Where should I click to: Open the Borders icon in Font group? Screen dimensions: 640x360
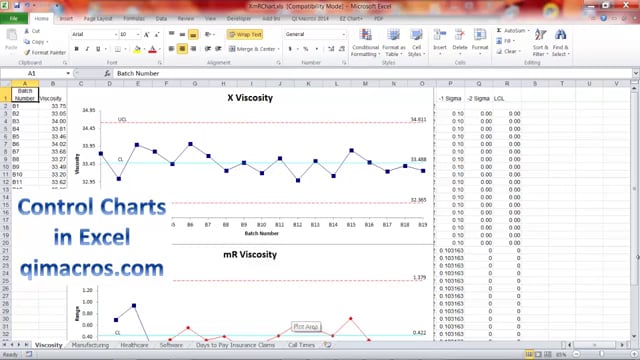[118, 49]
